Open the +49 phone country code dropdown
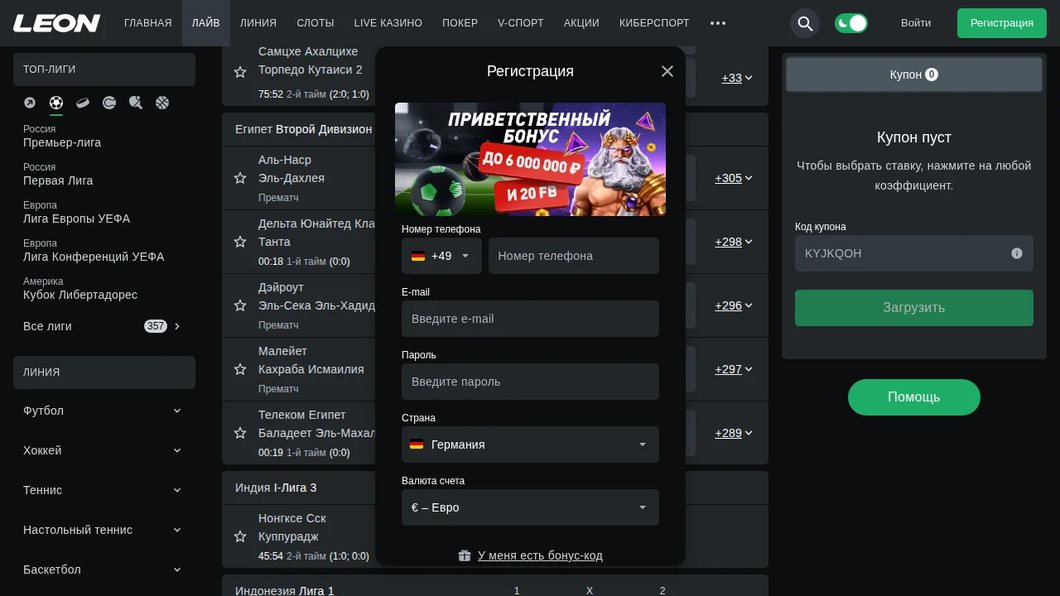This screenshot has width=1060, height=596. pyautogui.click(x=441, y=256)
